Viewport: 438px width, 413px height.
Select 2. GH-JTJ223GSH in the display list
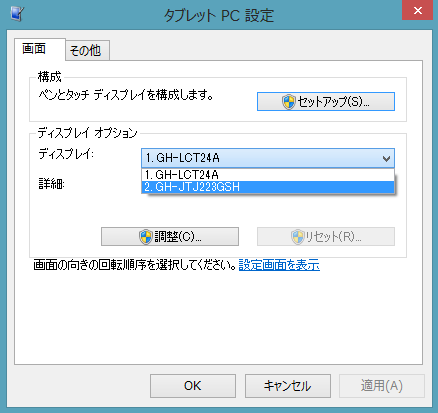(268, 187)
